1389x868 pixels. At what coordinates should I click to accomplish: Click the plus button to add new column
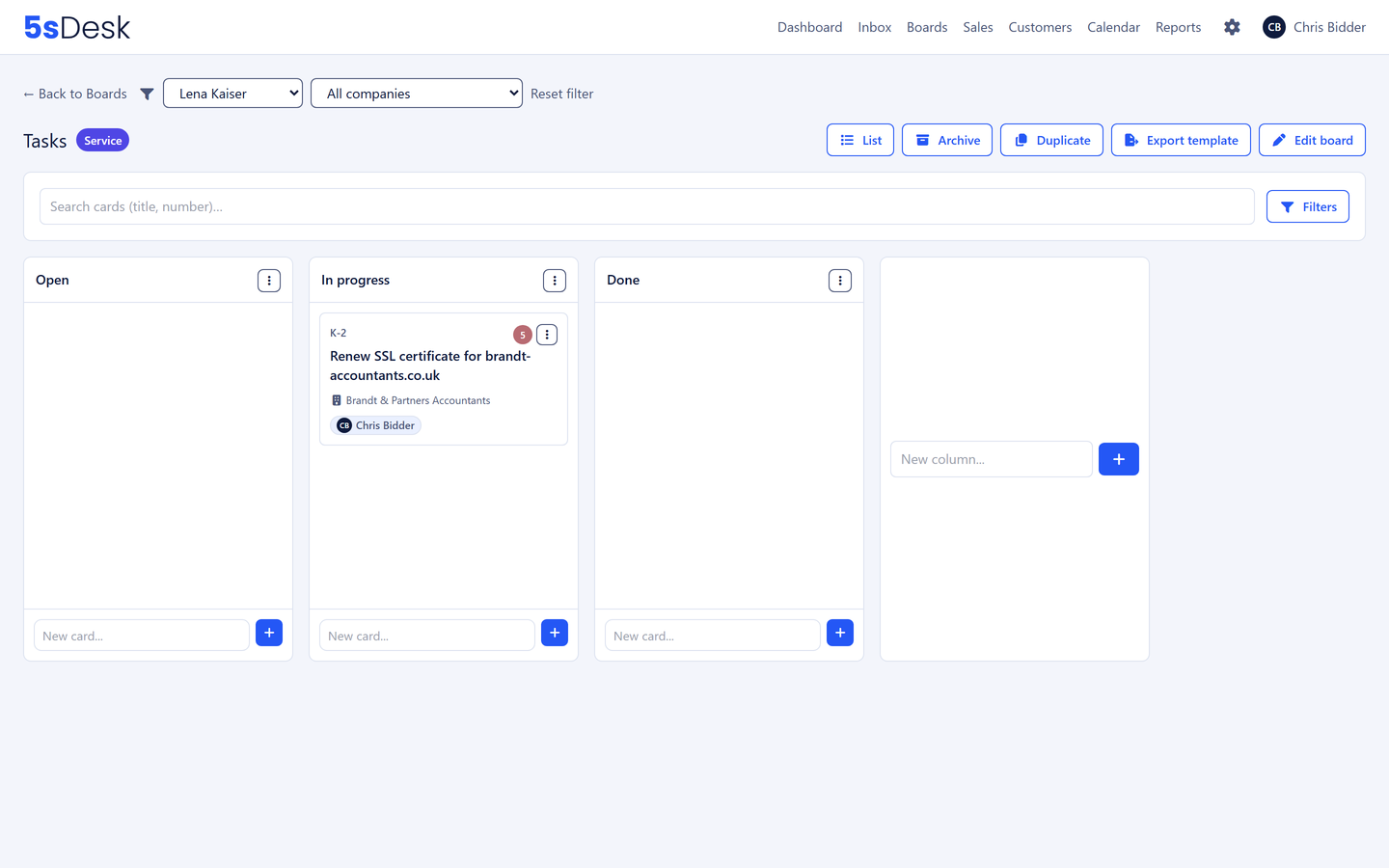point(1119,459)
